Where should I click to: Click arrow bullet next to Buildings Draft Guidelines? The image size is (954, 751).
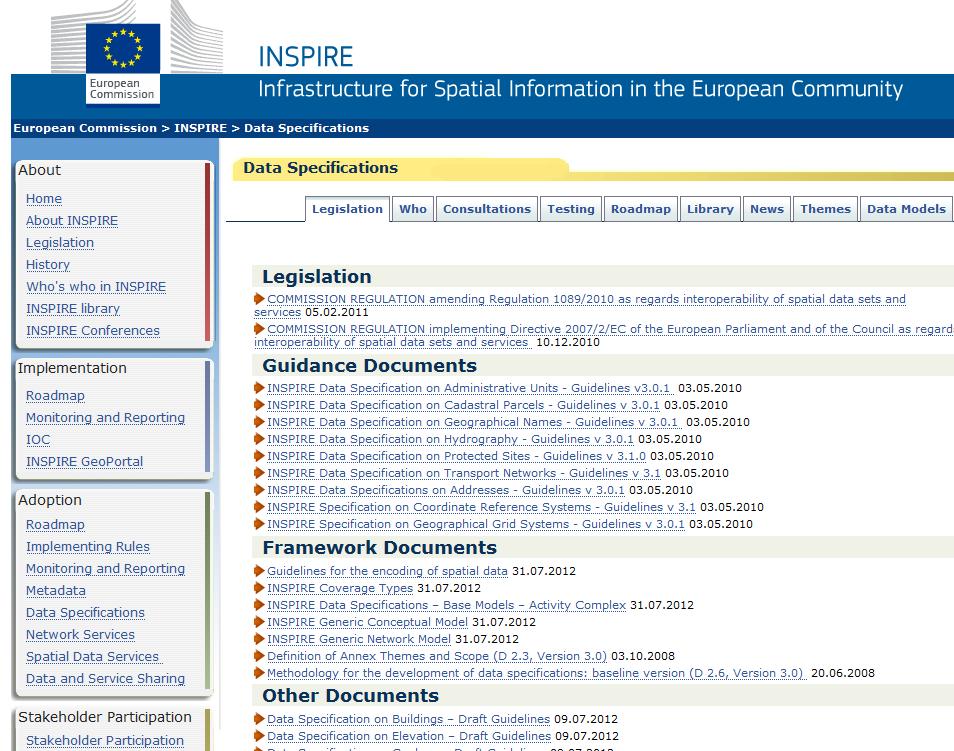coord(259,719)
